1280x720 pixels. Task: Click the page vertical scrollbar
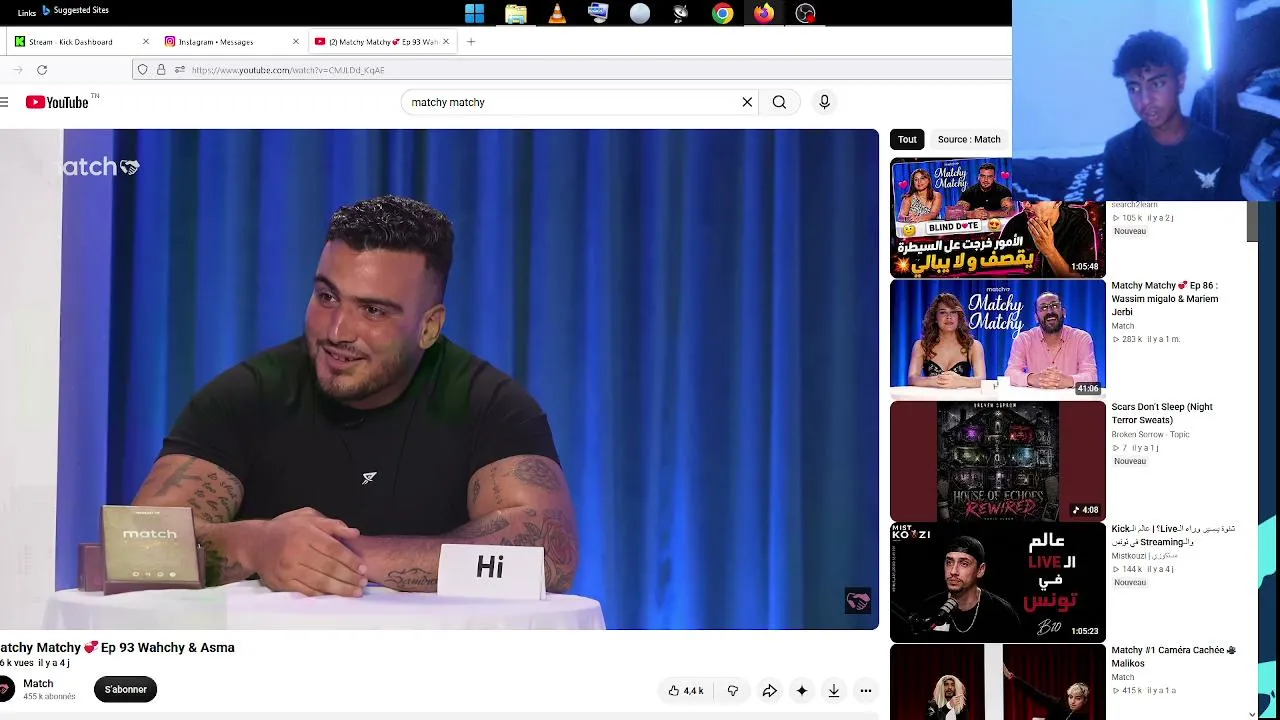click(x=1252, y=220)
